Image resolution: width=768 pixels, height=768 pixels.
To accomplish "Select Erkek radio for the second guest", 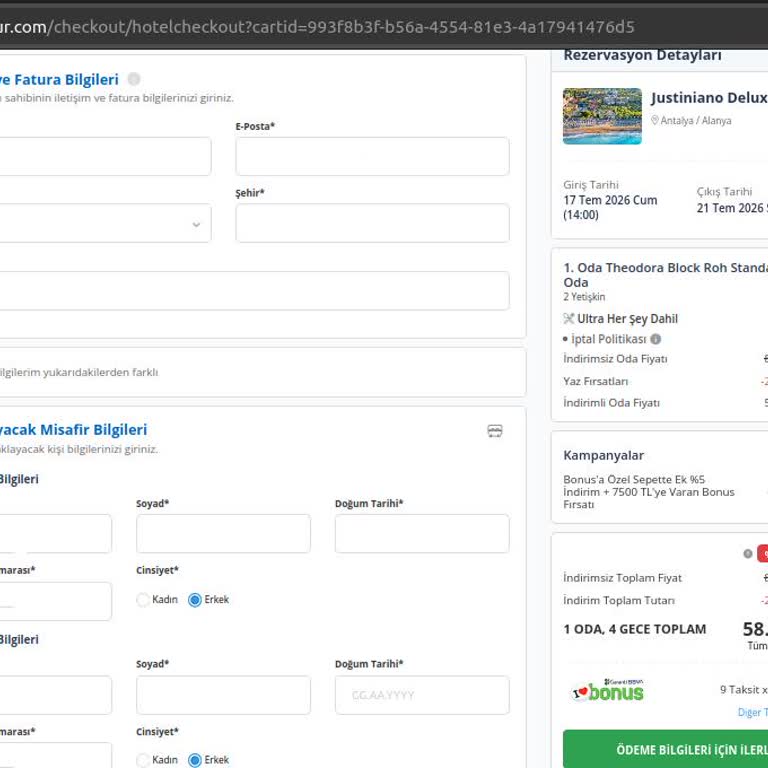I will click(x=195, y=760).
